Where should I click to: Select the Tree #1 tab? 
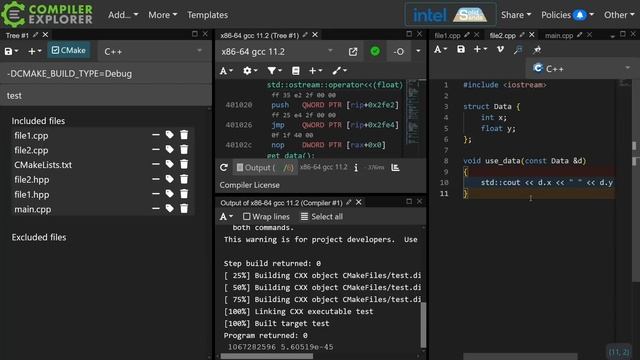click(x=17, y=36)
